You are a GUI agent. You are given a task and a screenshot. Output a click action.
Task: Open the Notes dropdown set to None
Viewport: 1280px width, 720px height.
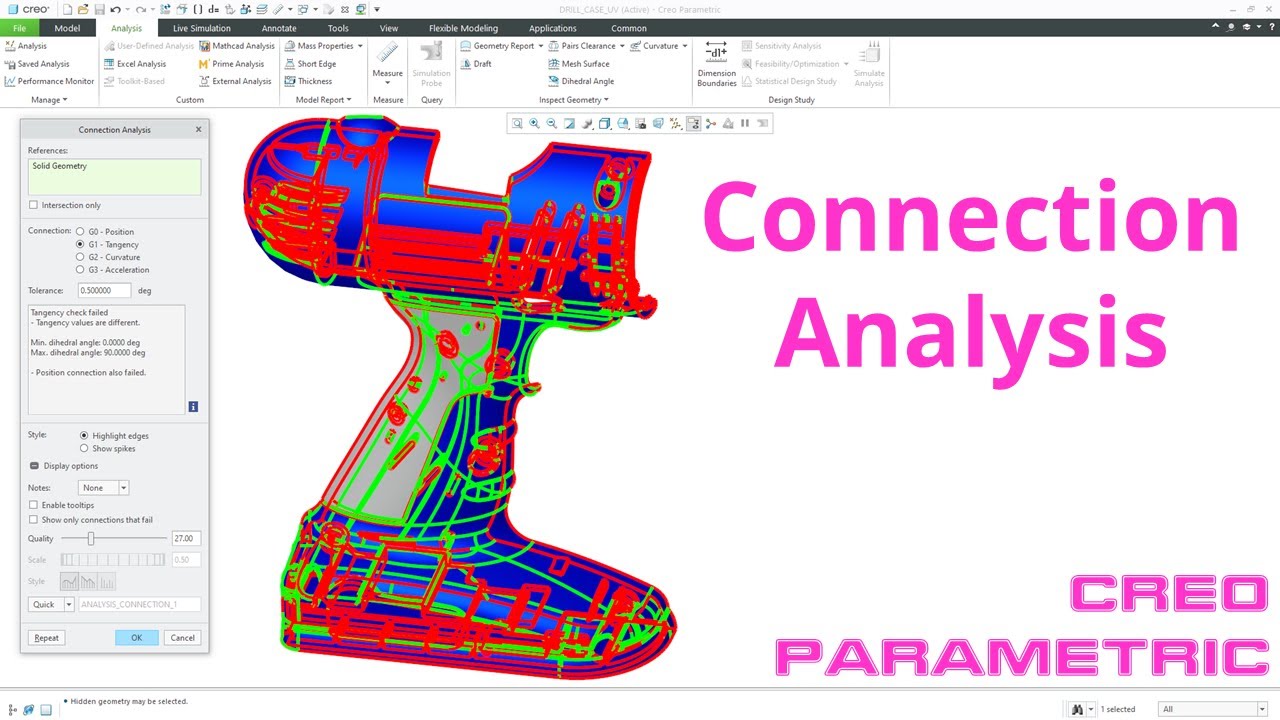[x=104, y=488]
